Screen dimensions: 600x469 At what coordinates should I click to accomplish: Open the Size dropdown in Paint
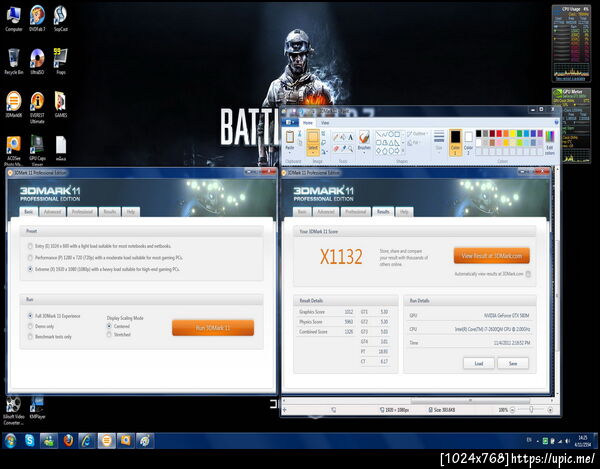tap(439, 142)
